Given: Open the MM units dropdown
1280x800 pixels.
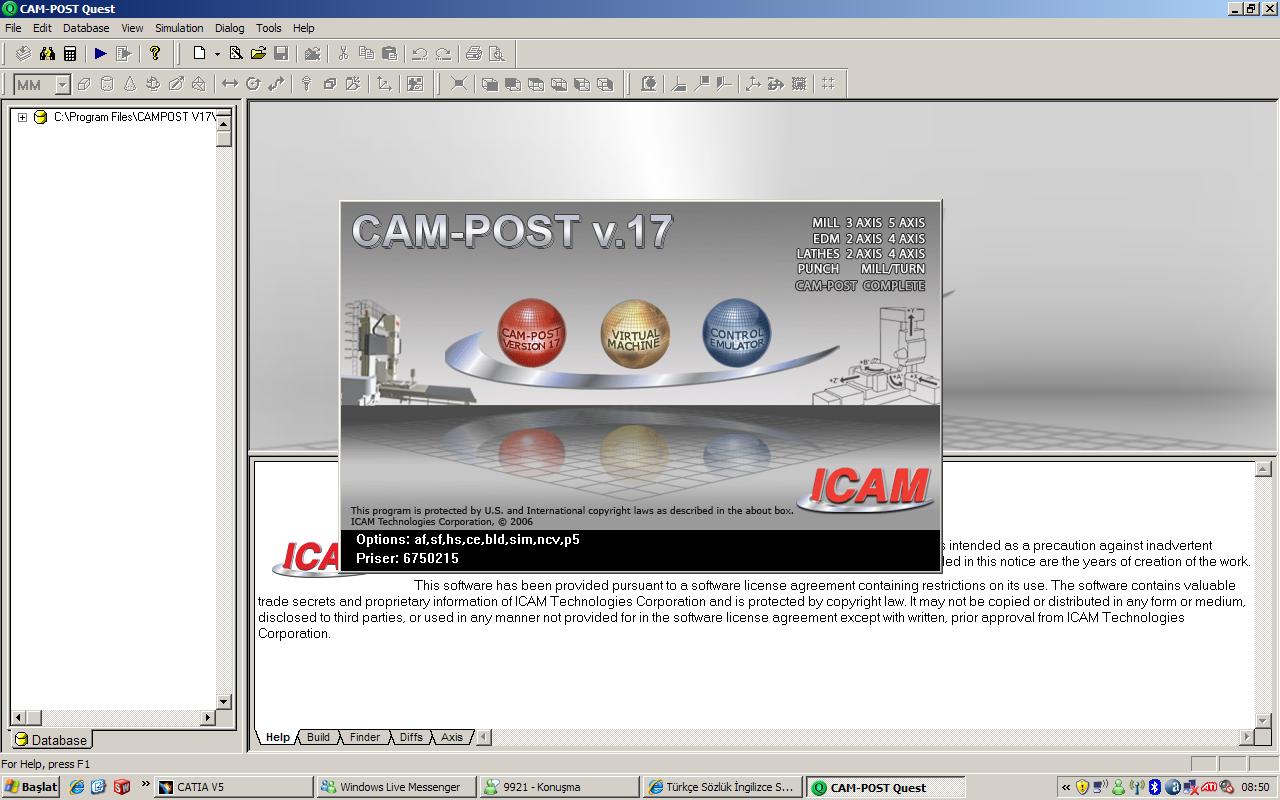Looking at the screenshot, I should 61,85.
